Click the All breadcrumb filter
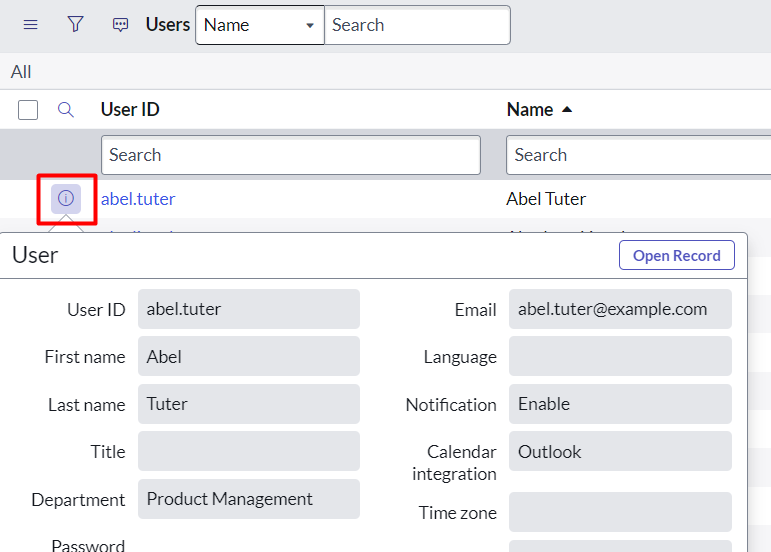Screen dimensions: 771x552 click(x=21, y=72)
